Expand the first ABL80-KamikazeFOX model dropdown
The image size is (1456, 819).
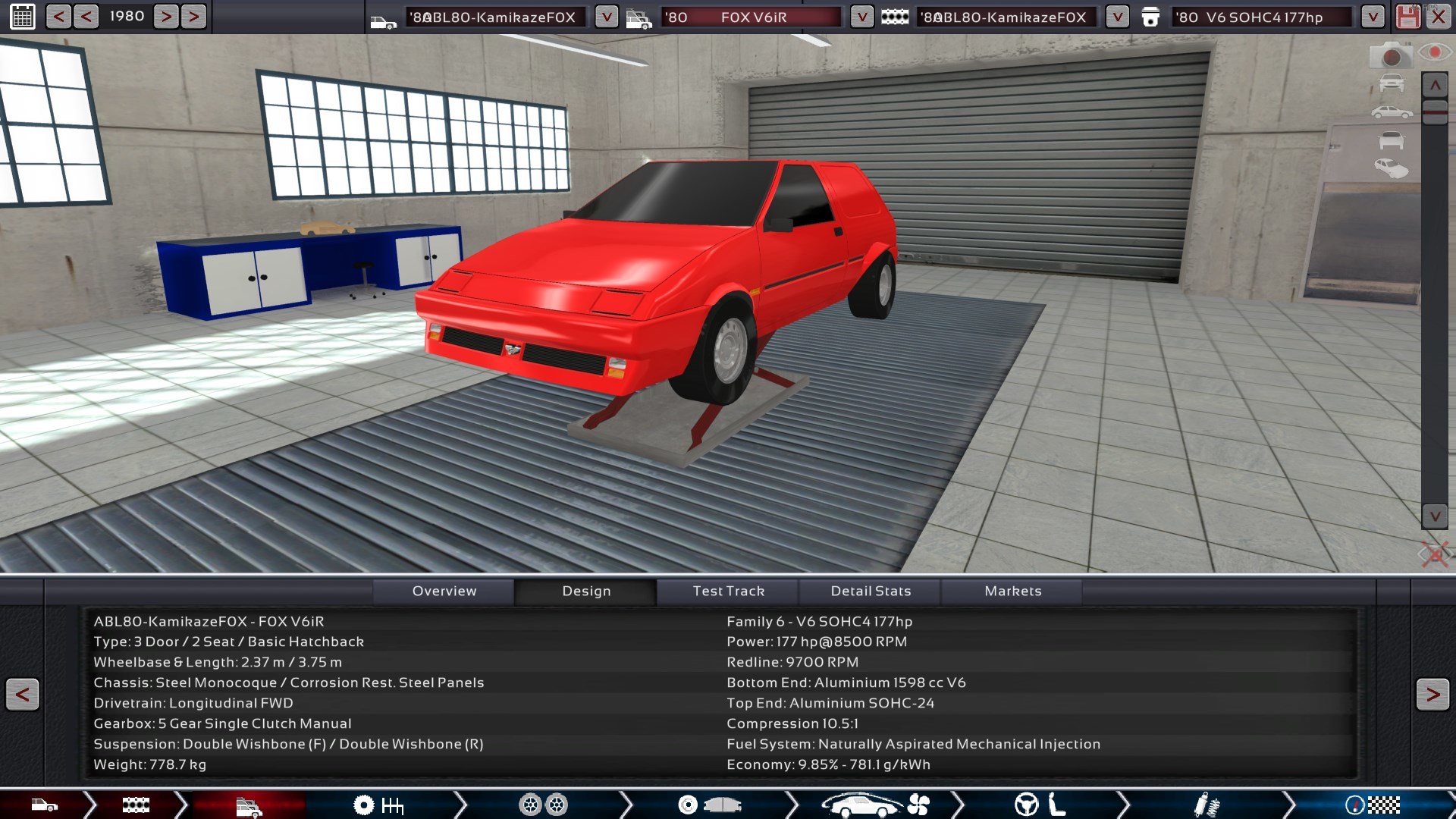(606, 17)
